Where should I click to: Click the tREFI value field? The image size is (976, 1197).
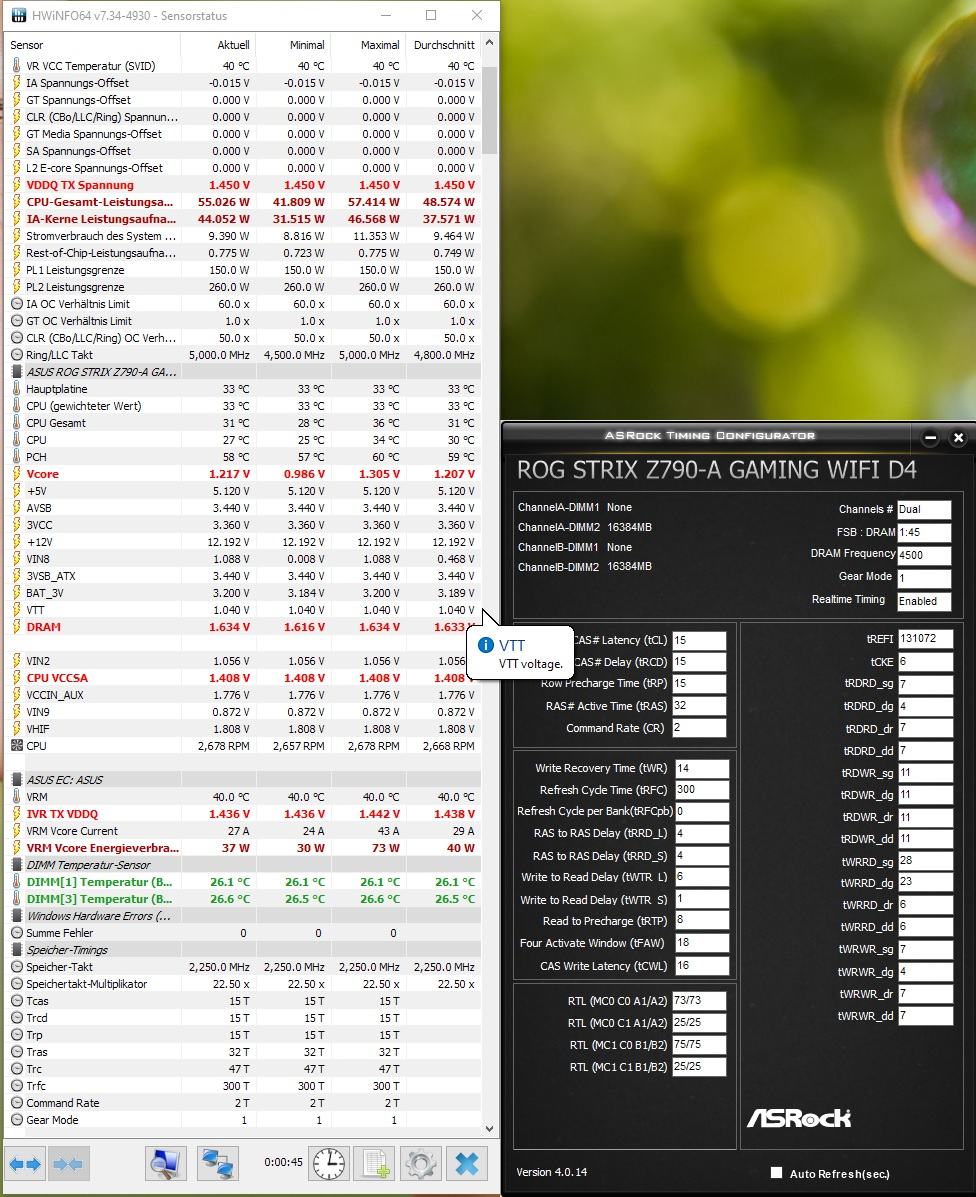(925, 639)
